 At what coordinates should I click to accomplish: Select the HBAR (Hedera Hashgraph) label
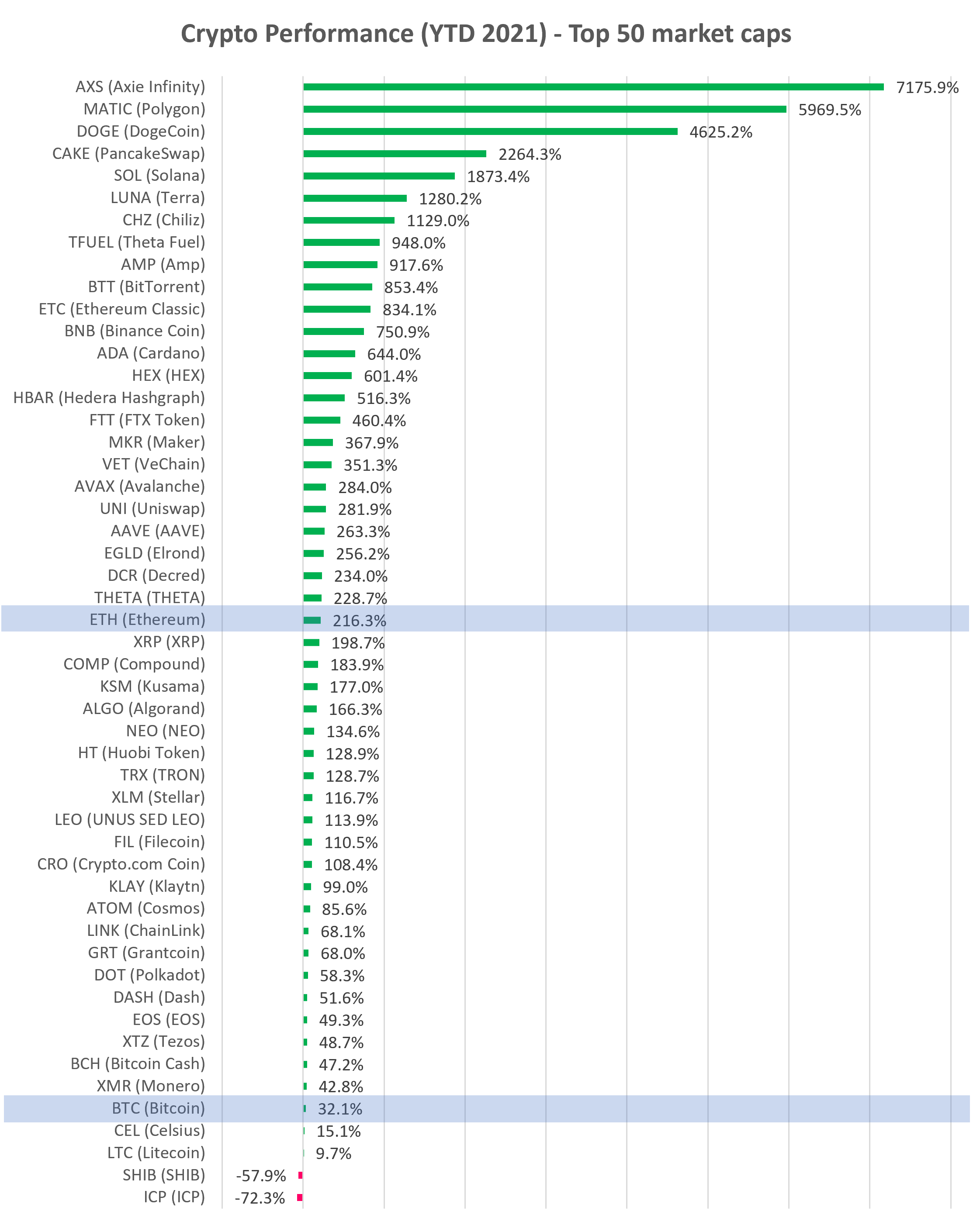tap(109, 397)
